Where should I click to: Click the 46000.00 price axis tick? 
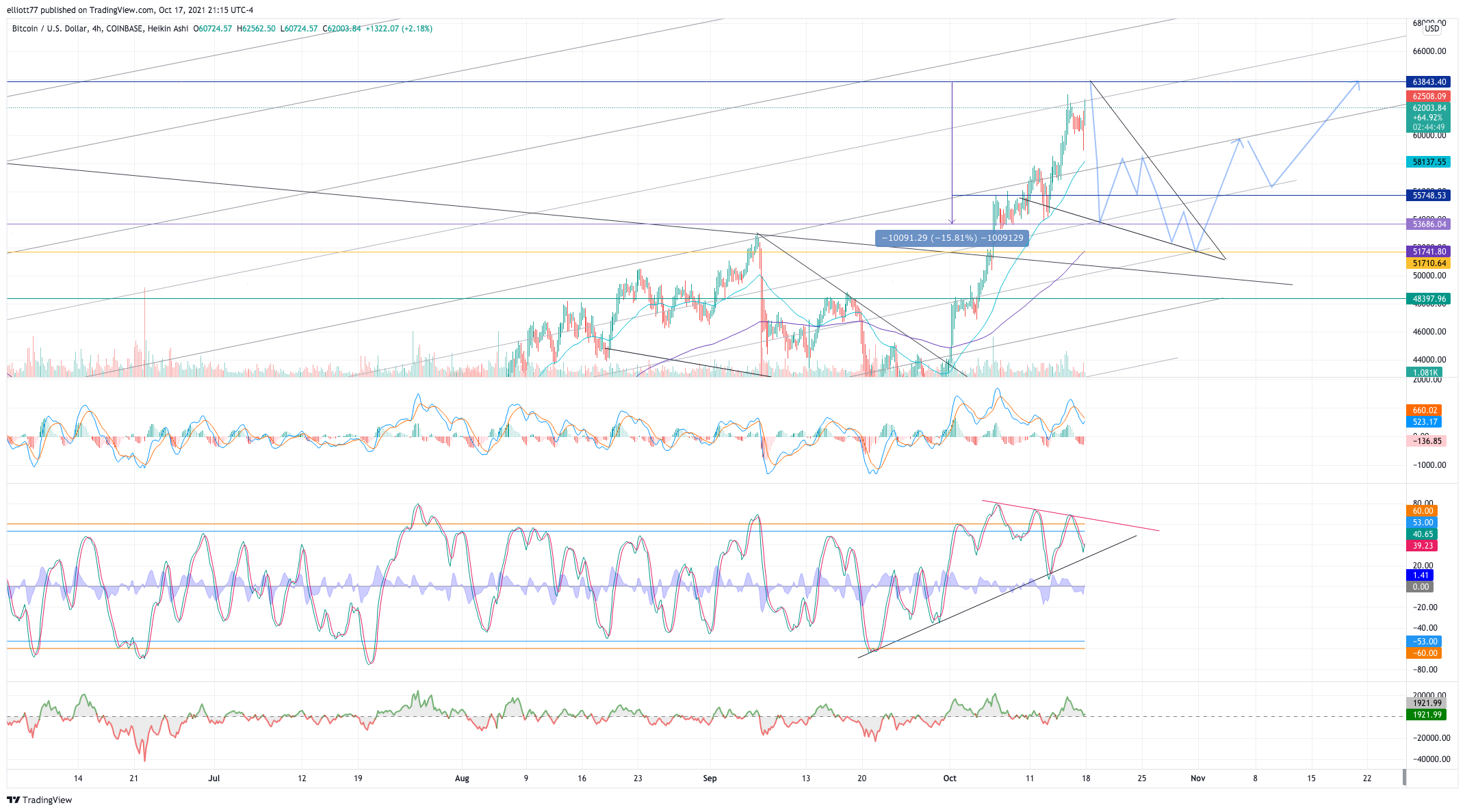(x=1429, y=332)
